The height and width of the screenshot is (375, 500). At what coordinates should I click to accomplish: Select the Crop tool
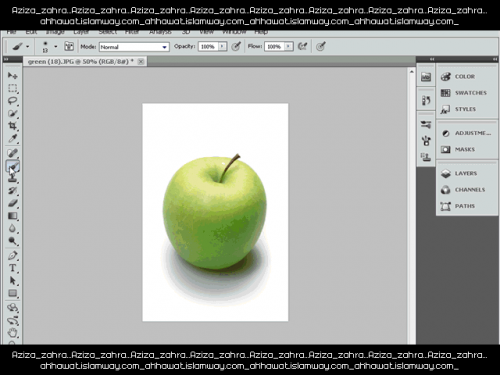click(13, 126)
